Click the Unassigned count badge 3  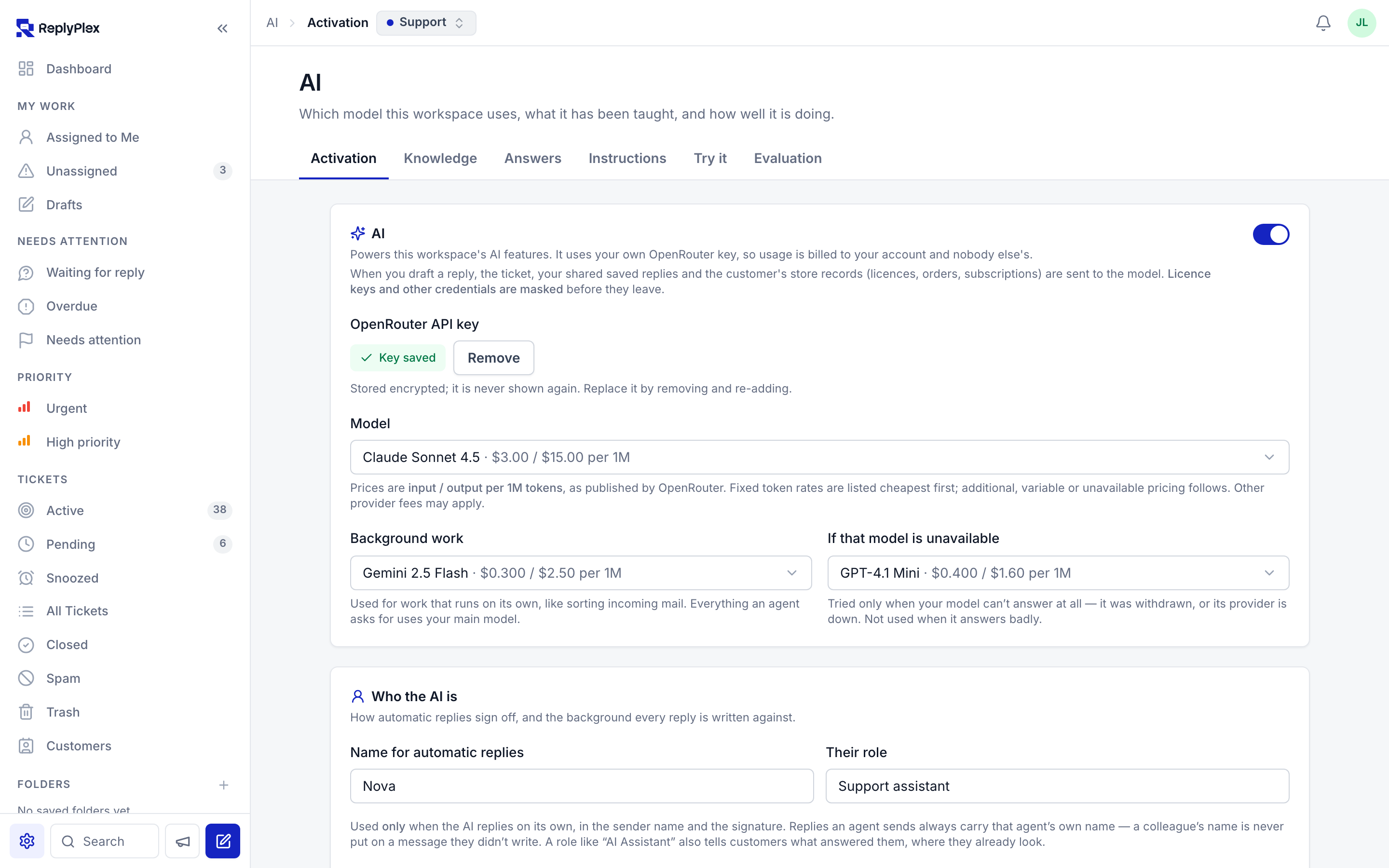pos(223,171)
